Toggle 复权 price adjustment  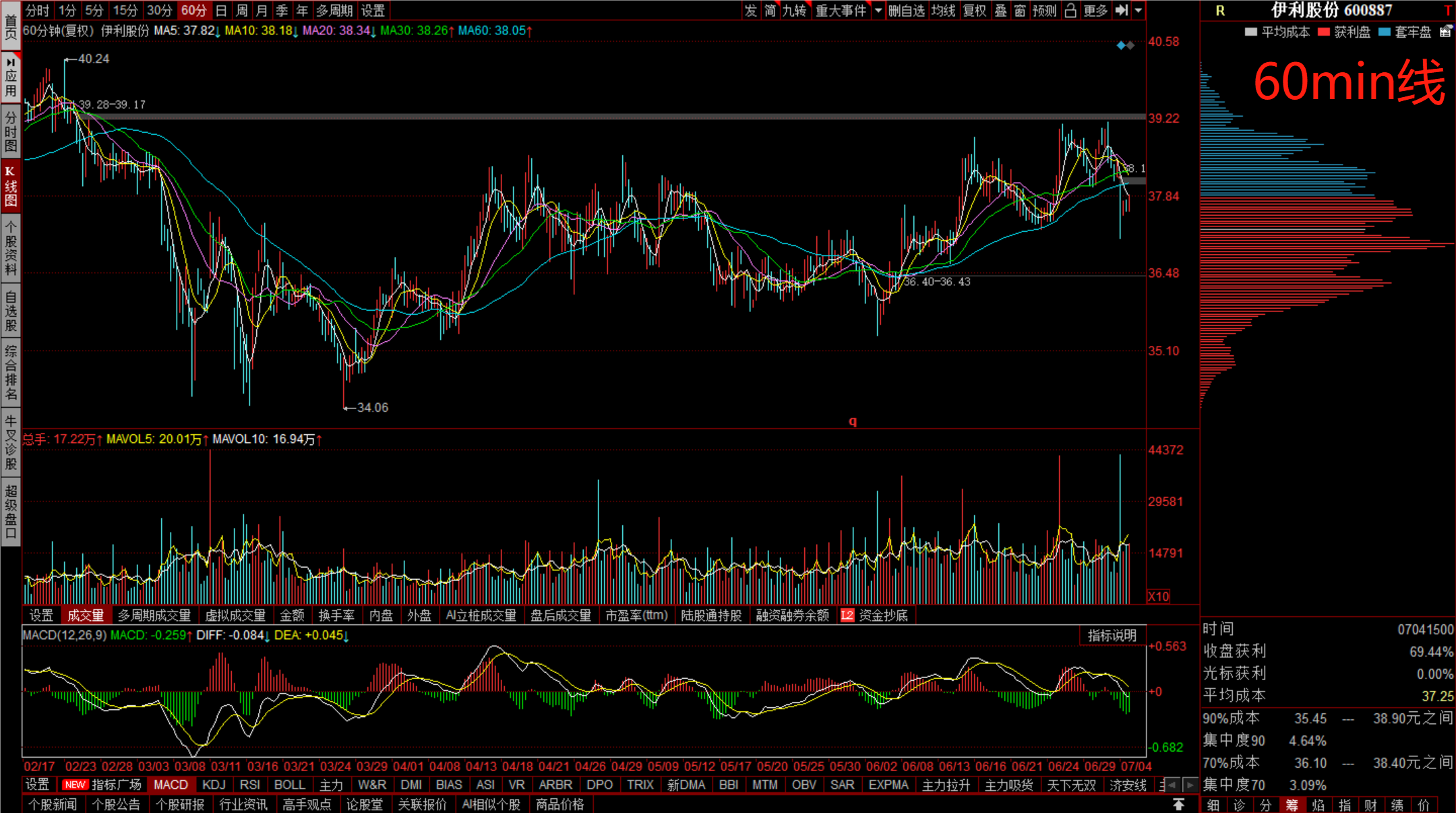click(974, 10)
